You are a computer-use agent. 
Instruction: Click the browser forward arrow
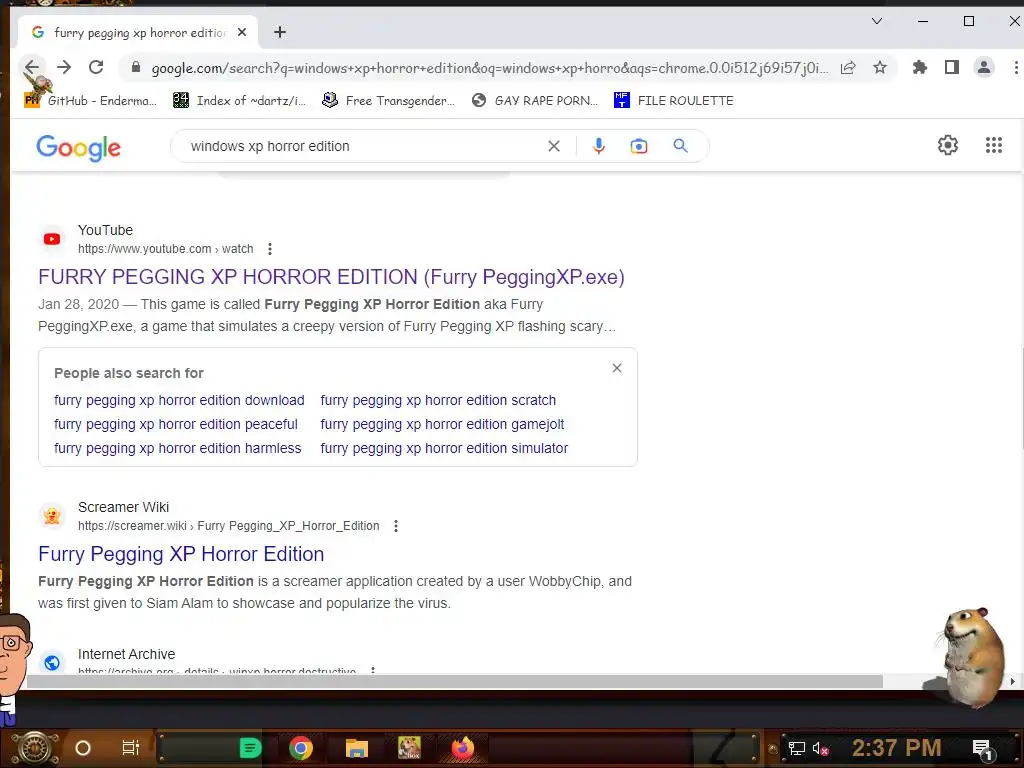(x=63, y=67)
